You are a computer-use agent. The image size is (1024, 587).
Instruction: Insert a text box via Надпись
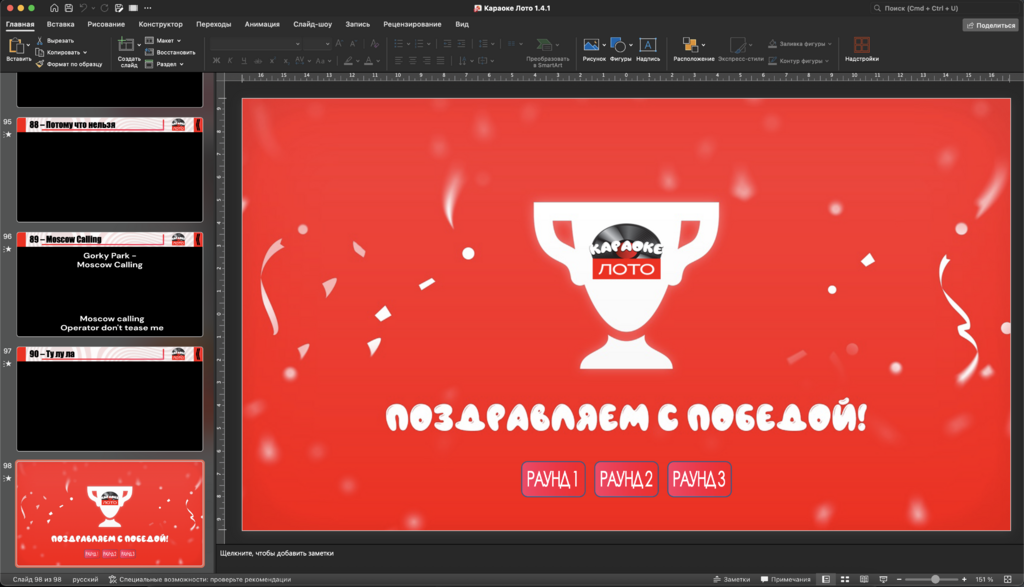(x=647, y=45)
